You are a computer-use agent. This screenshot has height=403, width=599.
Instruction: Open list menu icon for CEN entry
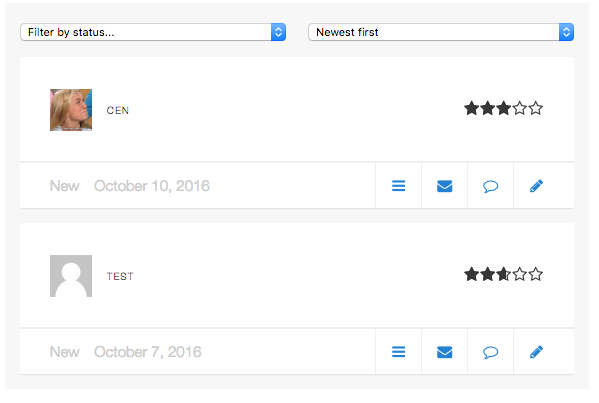pos(398,186)
